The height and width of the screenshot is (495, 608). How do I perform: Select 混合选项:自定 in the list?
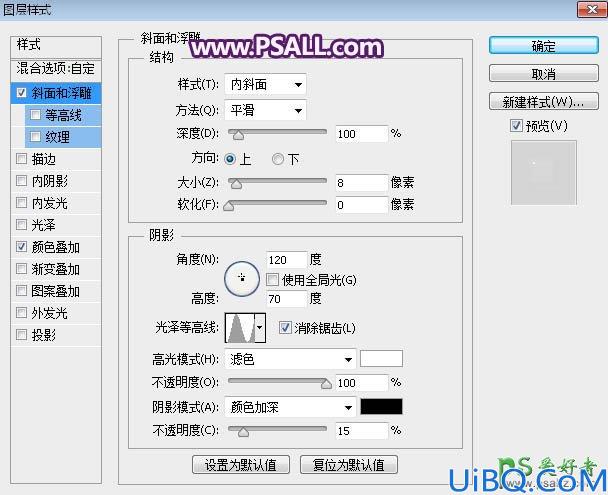(x=56, y=69)
